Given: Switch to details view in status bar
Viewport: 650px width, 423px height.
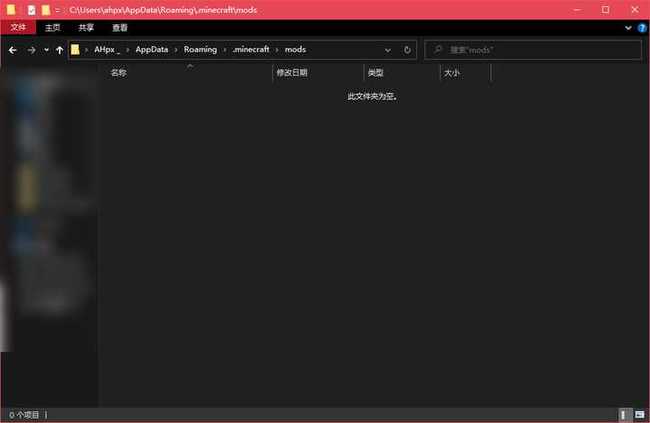Looking at the screenshot, I should pos(624,414).
